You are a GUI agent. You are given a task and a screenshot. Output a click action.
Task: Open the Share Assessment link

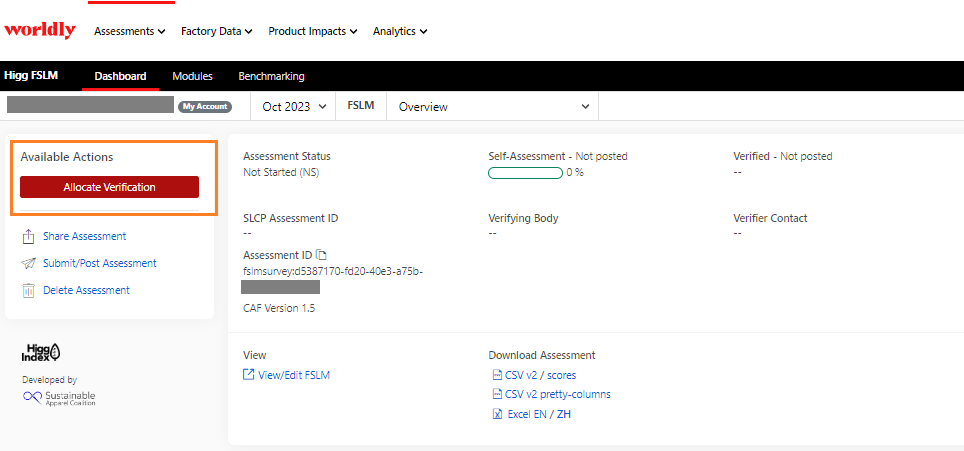84,237
